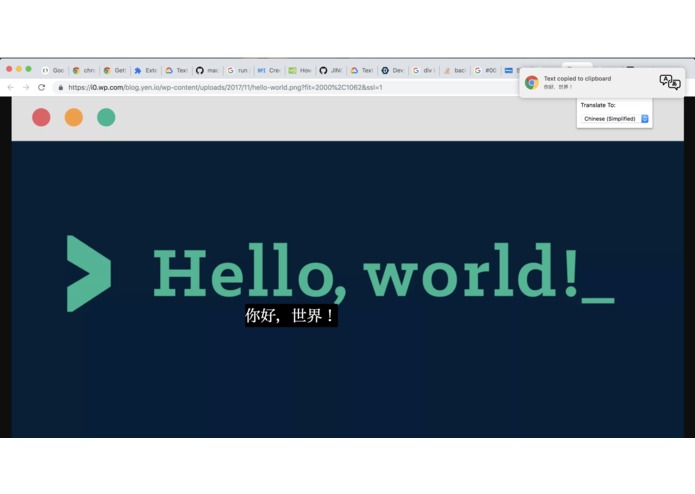Image resolution: width=695 pixels, height=494 pixels.
Task: Open the JIN GitHub tab
Action: 332,70
